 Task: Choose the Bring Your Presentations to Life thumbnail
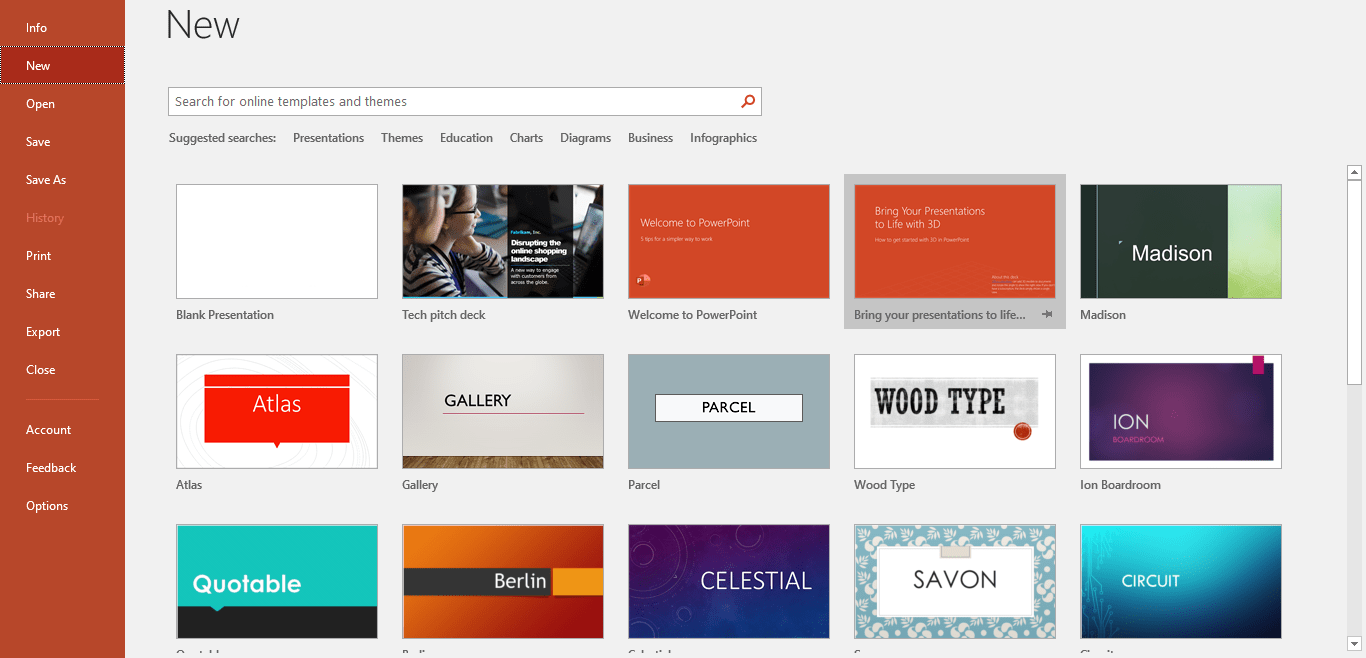955,241
